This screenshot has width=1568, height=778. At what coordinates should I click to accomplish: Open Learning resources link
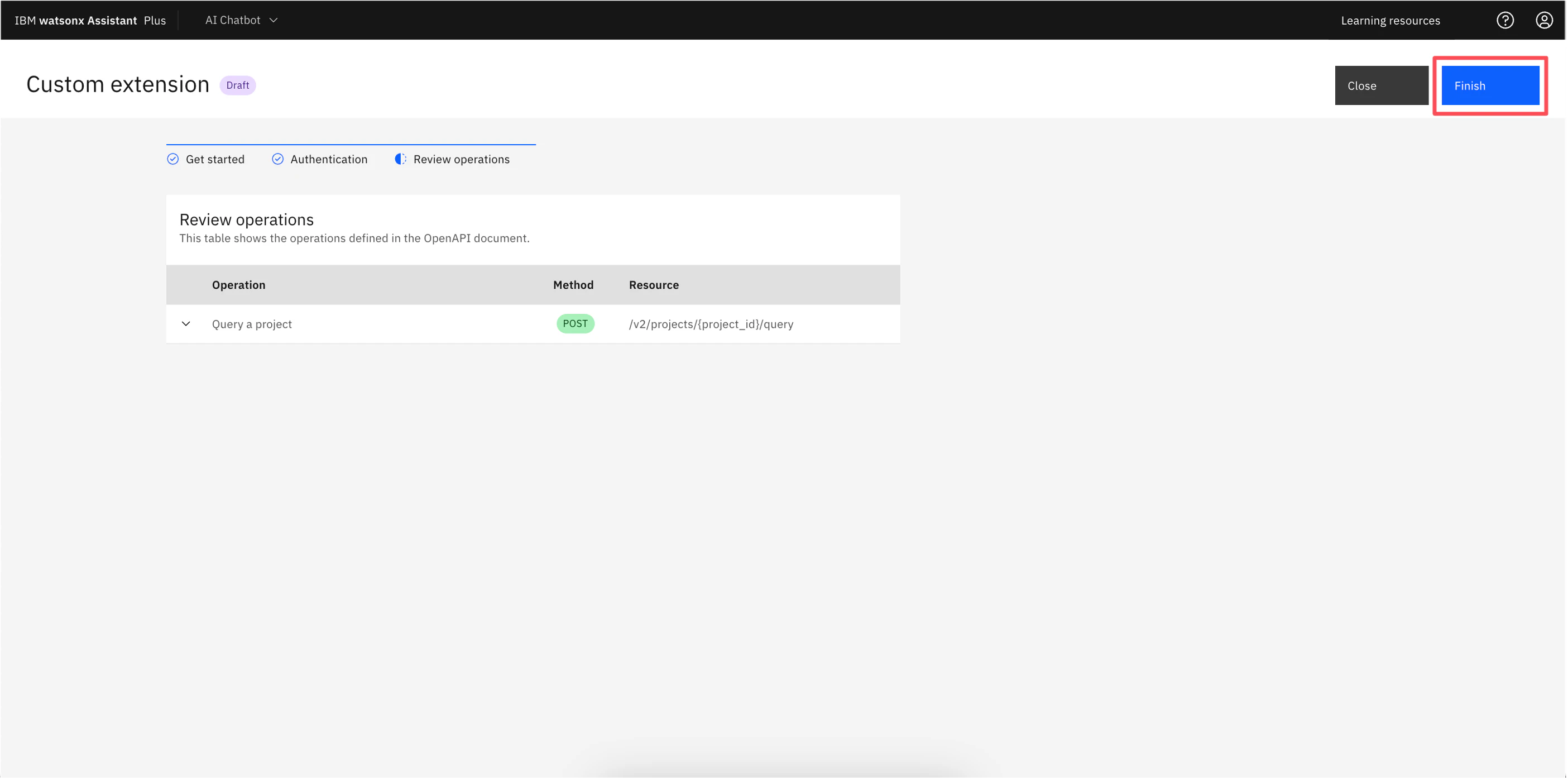click(1390, 21)
